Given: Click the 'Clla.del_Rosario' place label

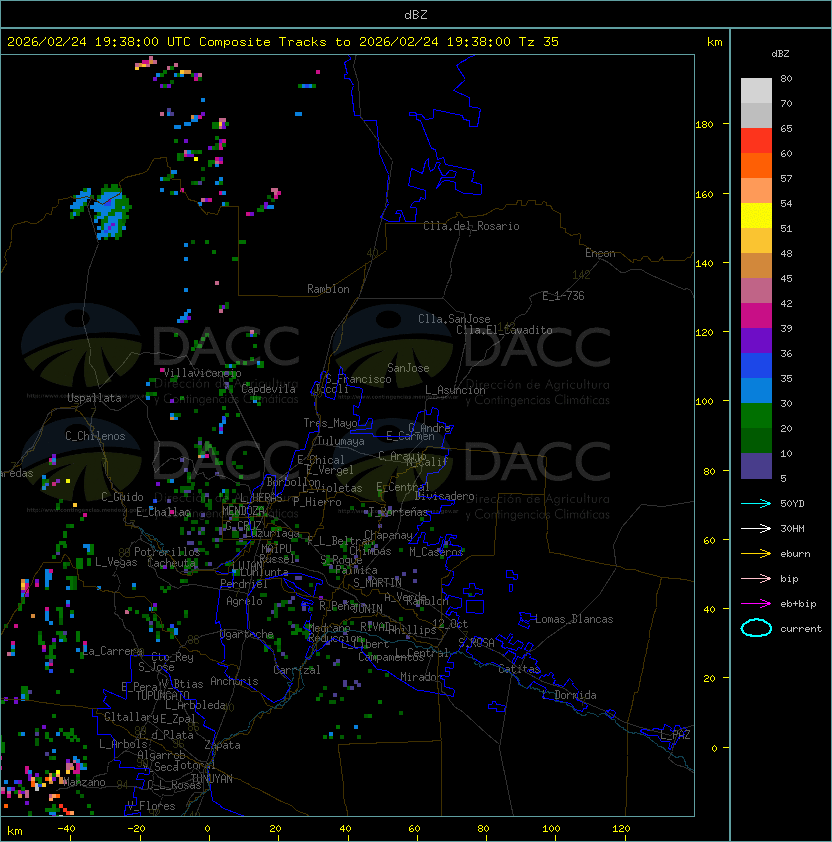Looking at the screenshot, I should (x=471, y=226).
